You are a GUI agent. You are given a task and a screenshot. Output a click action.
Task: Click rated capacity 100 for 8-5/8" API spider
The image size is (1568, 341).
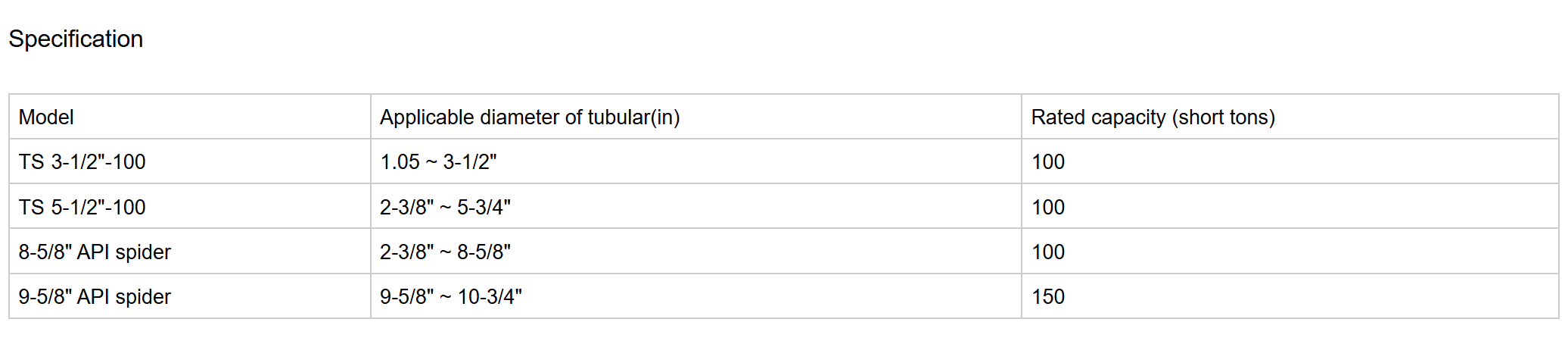[1048, 252]
